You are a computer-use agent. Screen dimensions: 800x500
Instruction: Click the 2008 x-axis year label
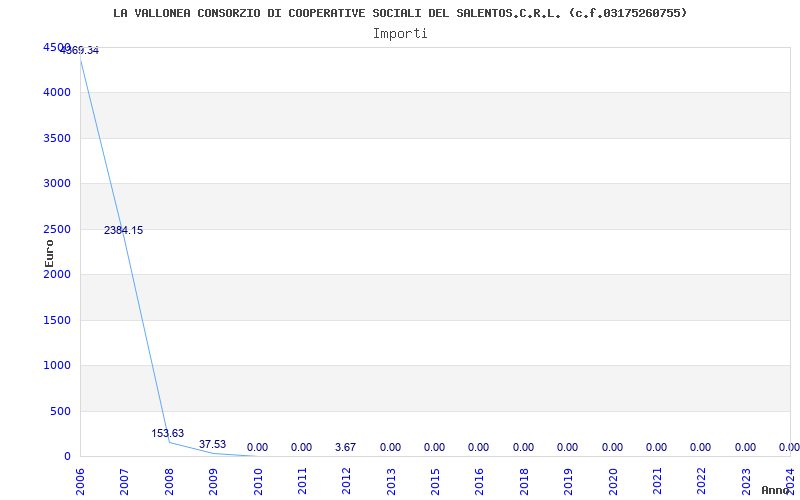click(169, 481)
